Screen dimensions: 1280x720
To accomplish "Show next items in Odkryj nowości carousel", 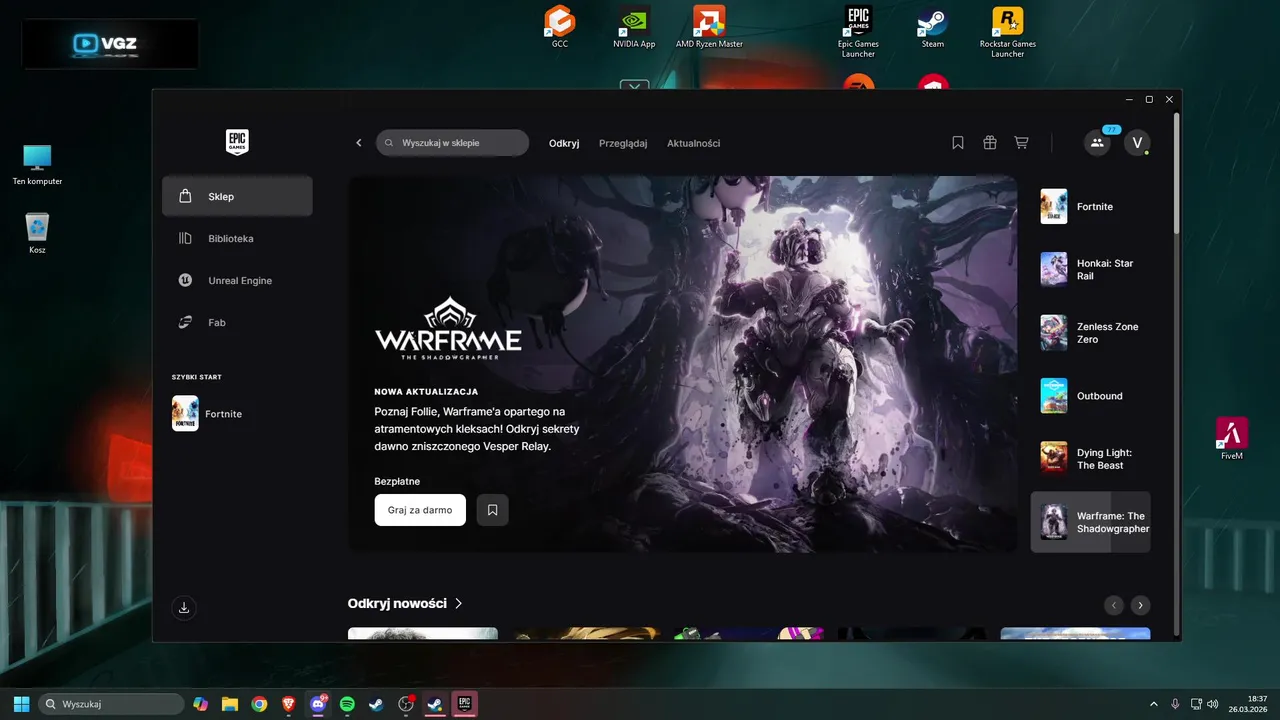I will pos(1140,605).
